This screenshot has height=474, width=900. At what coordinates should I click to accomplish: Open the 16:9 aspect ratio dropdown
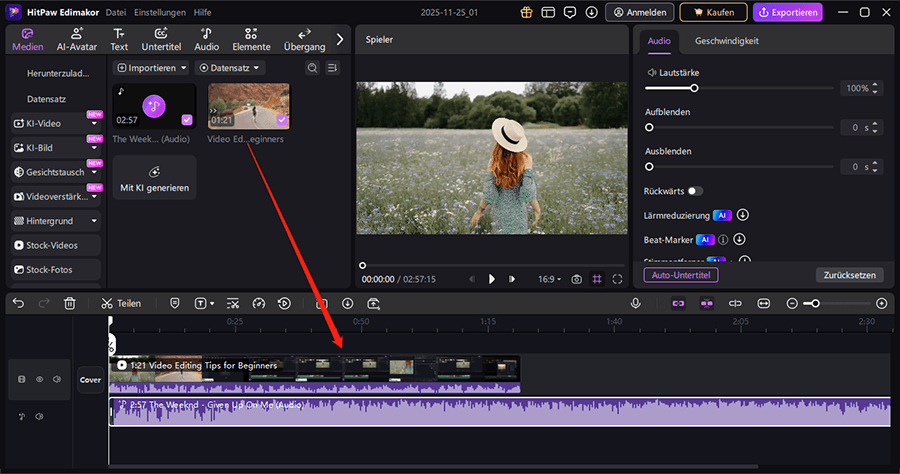[x=549, y=279]
